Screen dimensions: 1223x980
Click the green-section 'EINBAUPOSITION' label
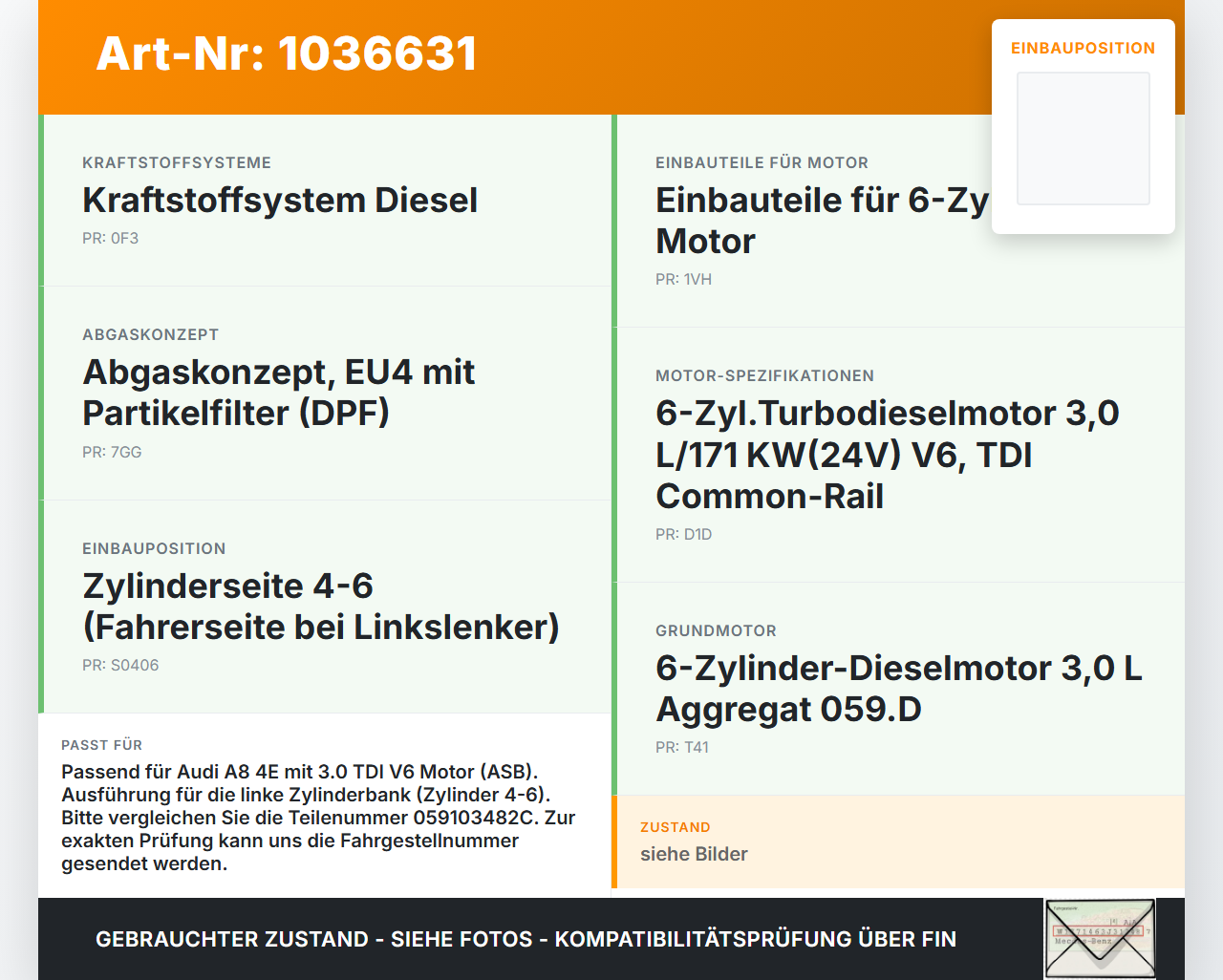[x=154, y=549]
